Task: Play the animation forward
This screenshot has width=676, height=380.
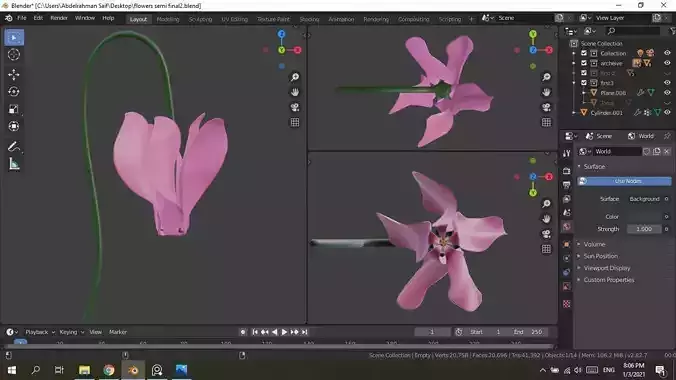Action: pos(284,332)
